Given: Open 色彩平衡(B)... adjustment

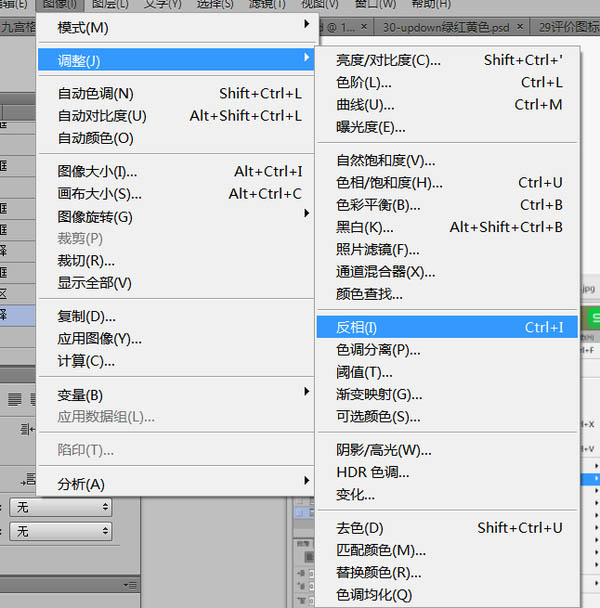Looking at the screenshot, I should (447, 205).
